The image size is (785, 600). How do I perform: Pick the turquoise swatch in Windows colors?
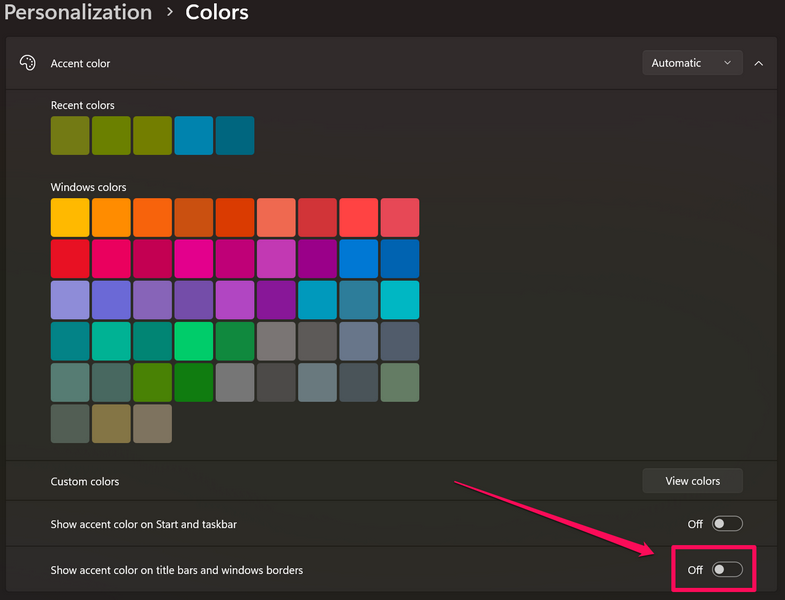point(400,300)
